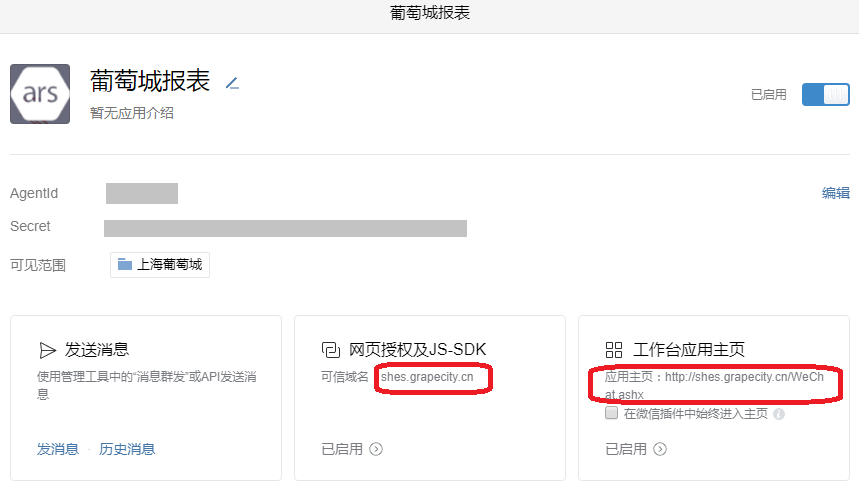Click the 发送消息 card heading
The width and height of the screenshot is (859, 486).
pyautogui.click(x=97, y=350)
